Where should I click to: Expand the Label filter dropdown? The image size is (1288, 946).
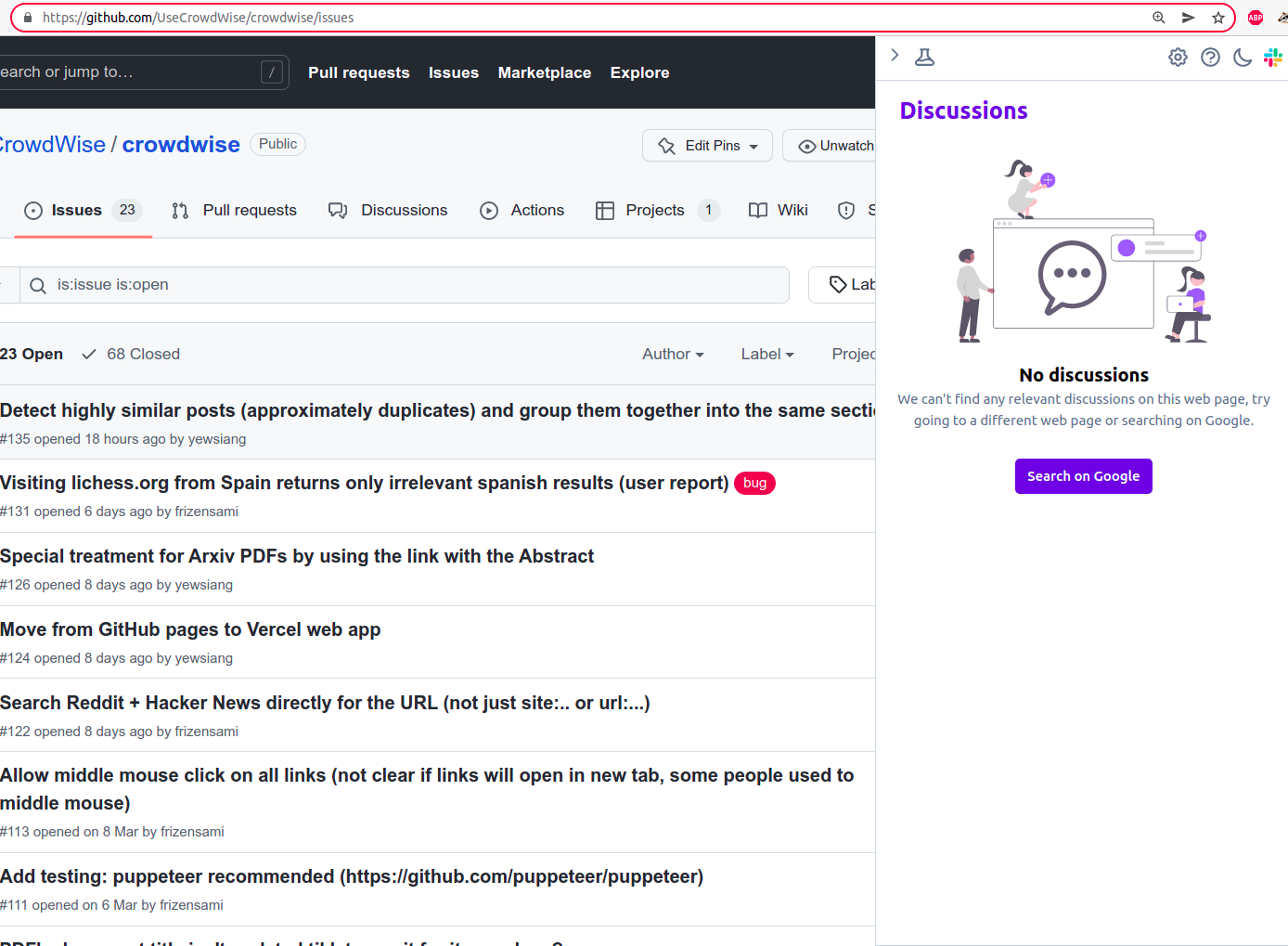tap(767, 354)
